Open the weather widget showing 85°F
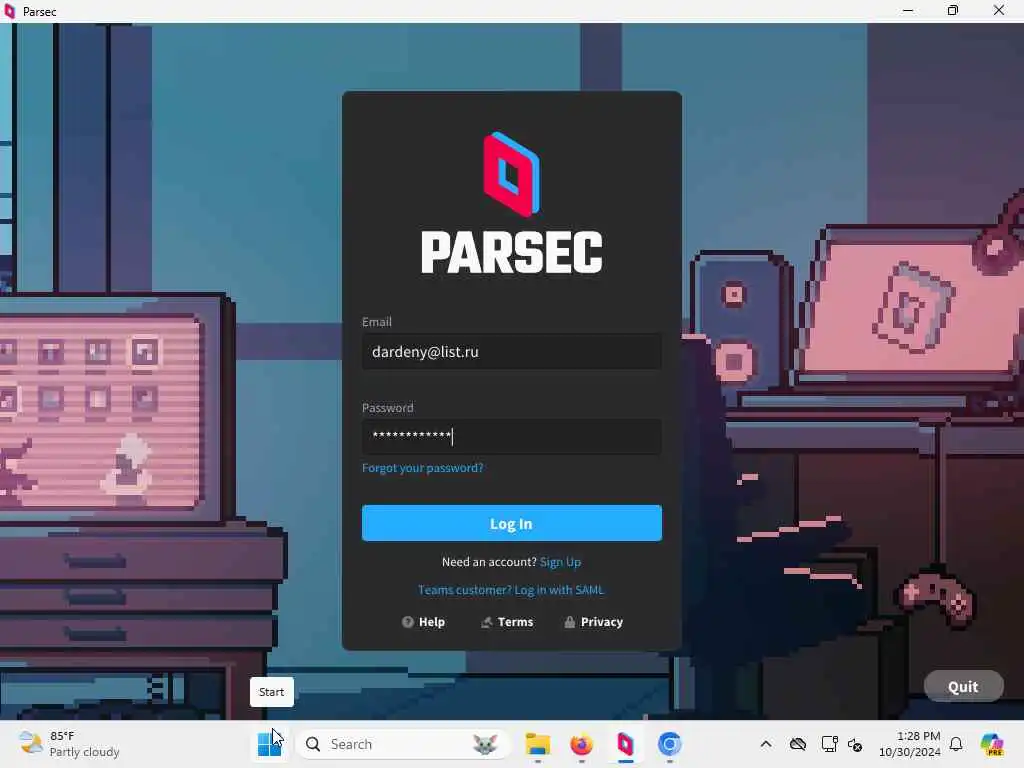1024x768 pixels. [69, 744]
